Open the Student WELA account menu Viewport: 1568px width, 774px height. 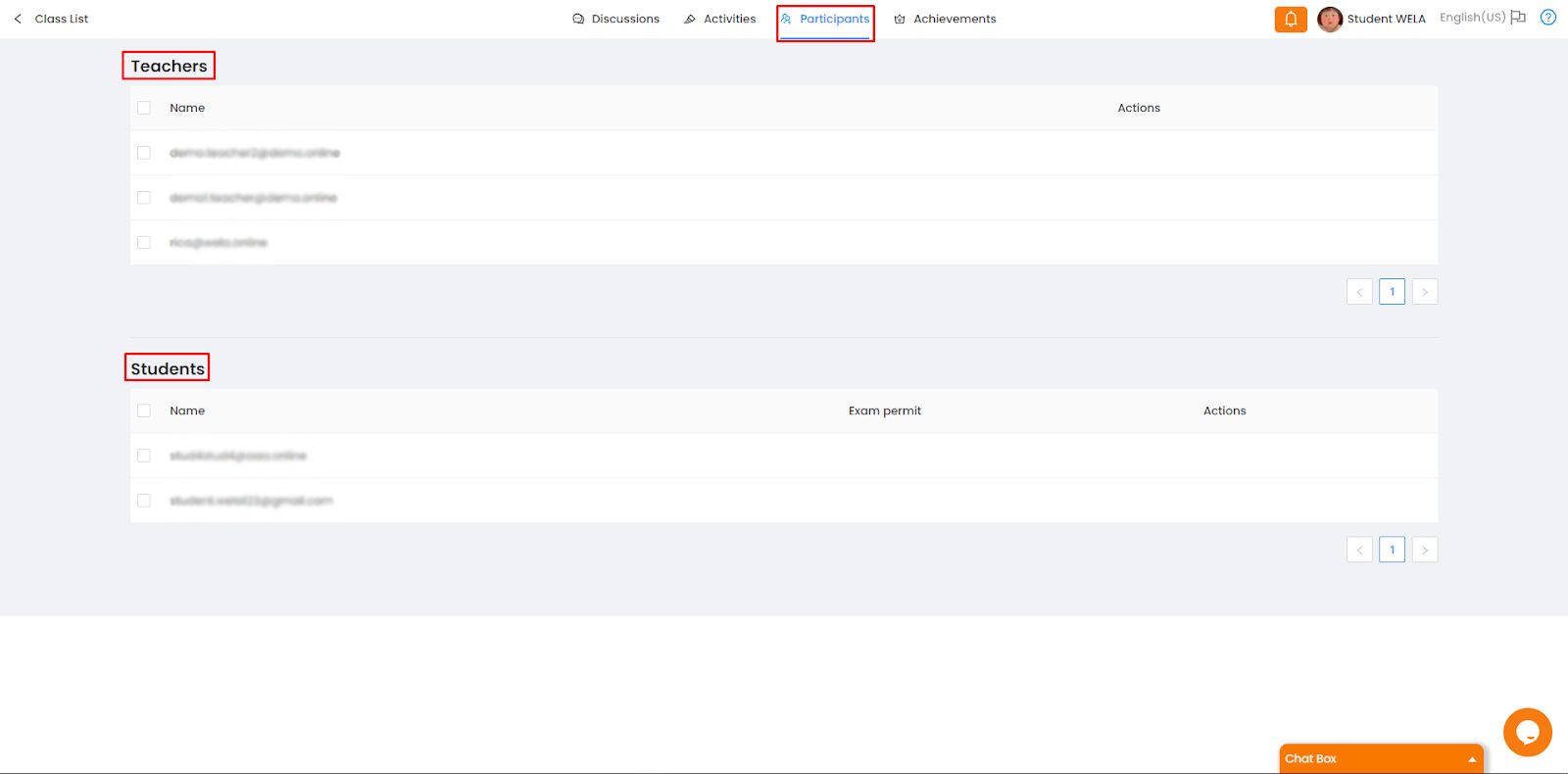coord(1386,19)
